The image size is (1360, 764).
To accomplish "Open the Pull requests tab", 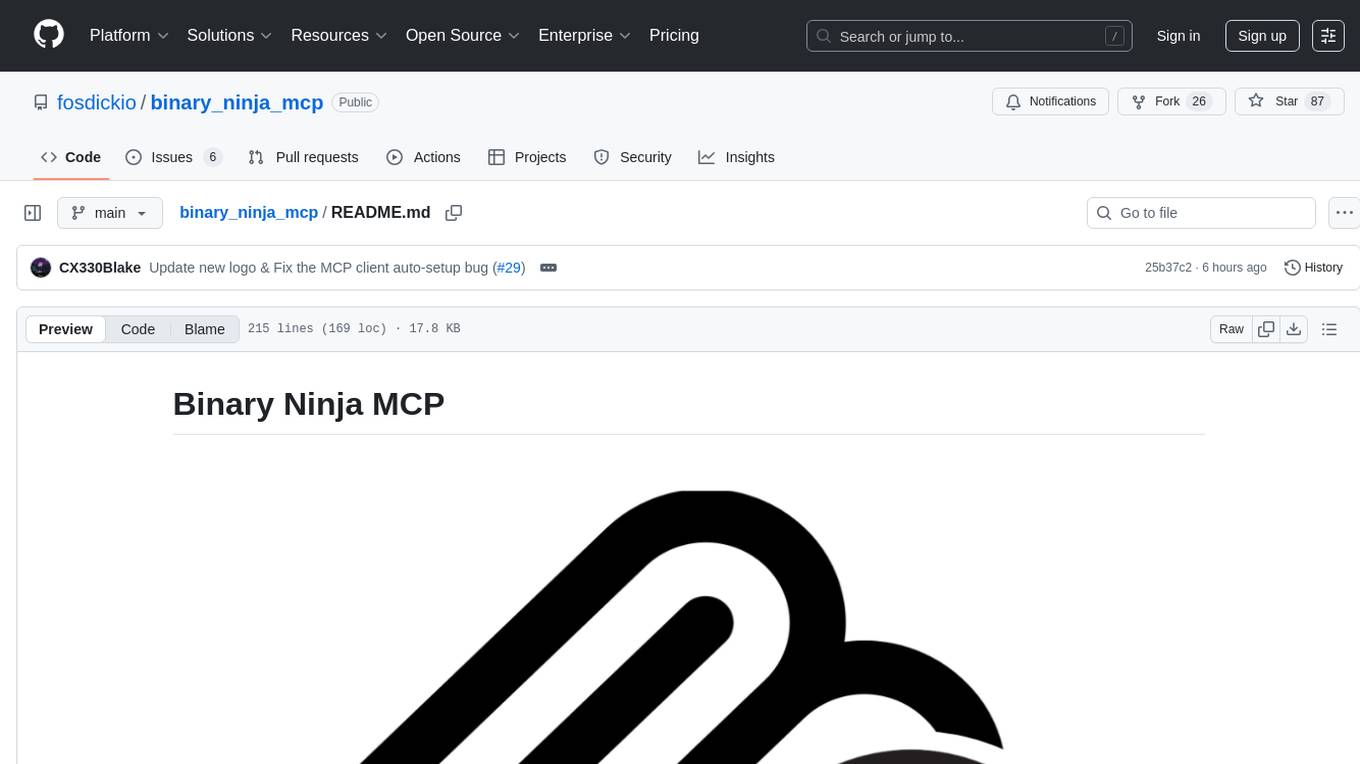I will [x=303, y=157].
